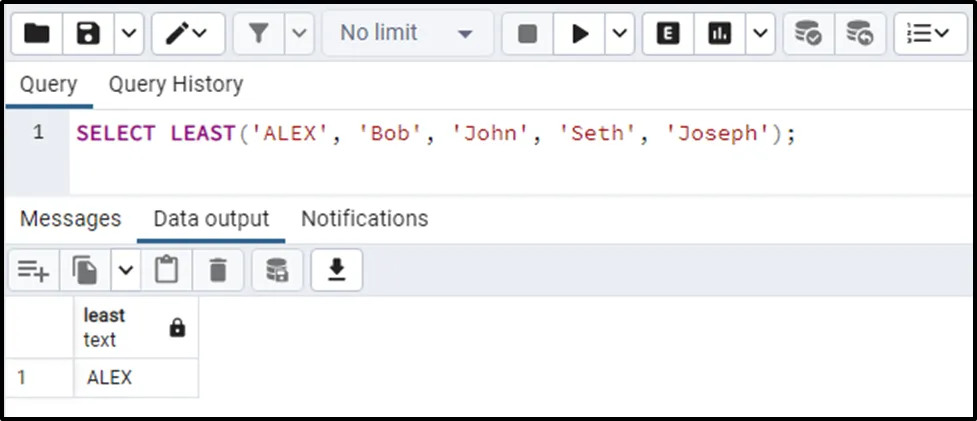This screenshot has height=421, width=977.
Task: Open the save options dropdown arrow
Action: pos(129,34)
